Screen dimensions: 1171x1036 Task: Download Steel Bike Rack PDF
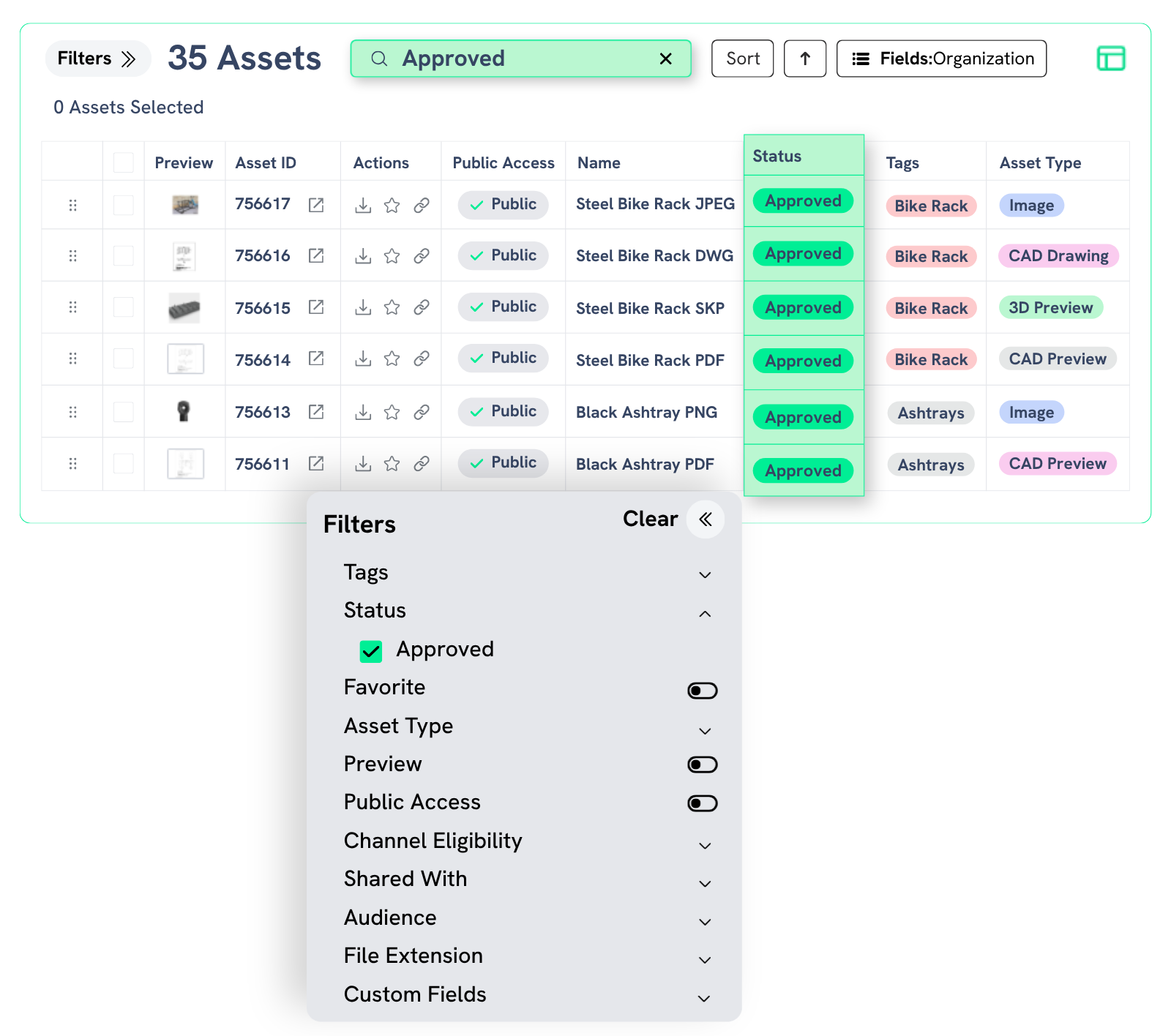[363, 359]
